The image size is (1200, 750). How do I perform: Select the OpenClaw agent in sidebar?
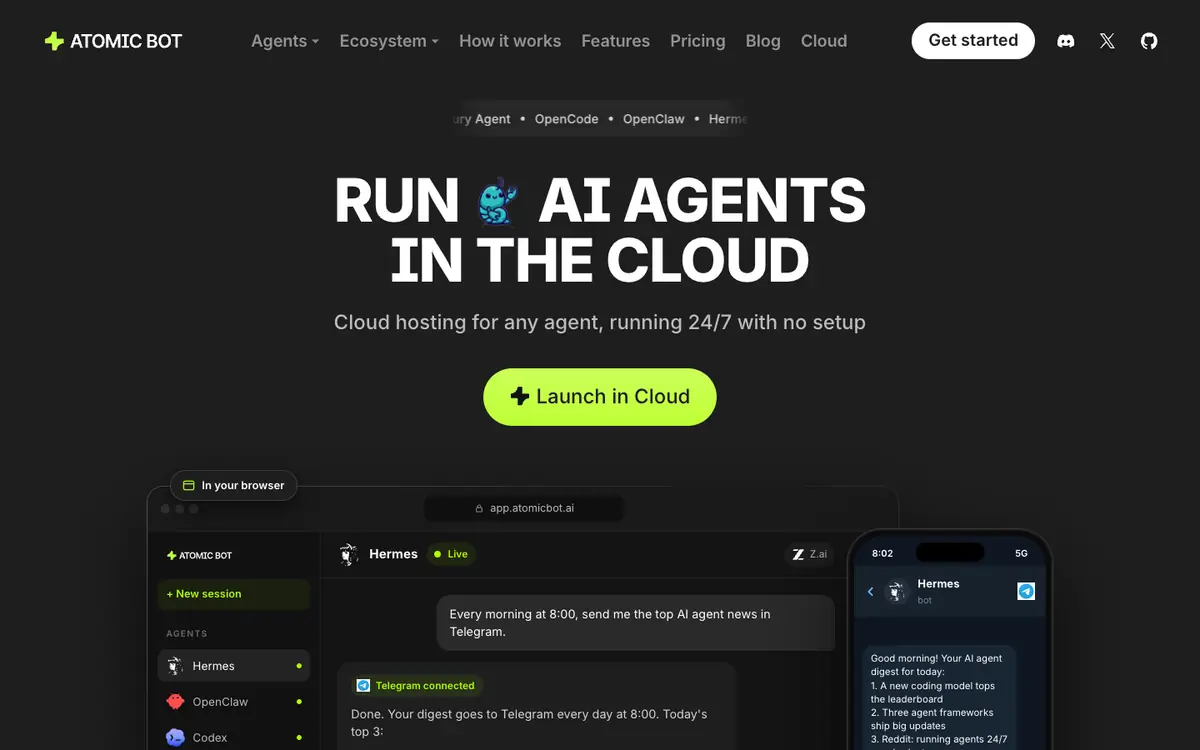tap(234, 702)
